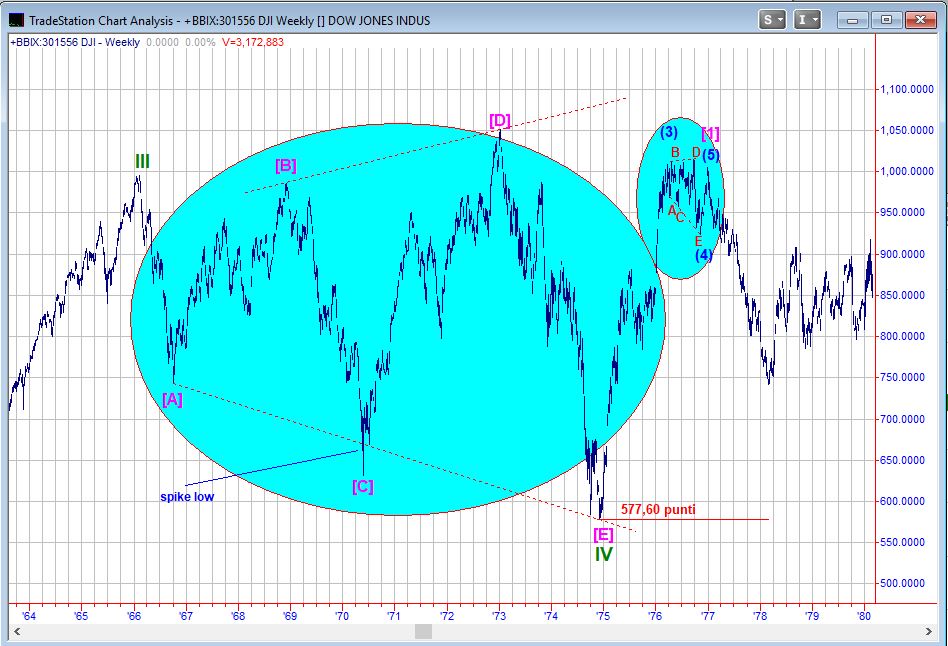Close the Chart Analysis window

[920, 20]
